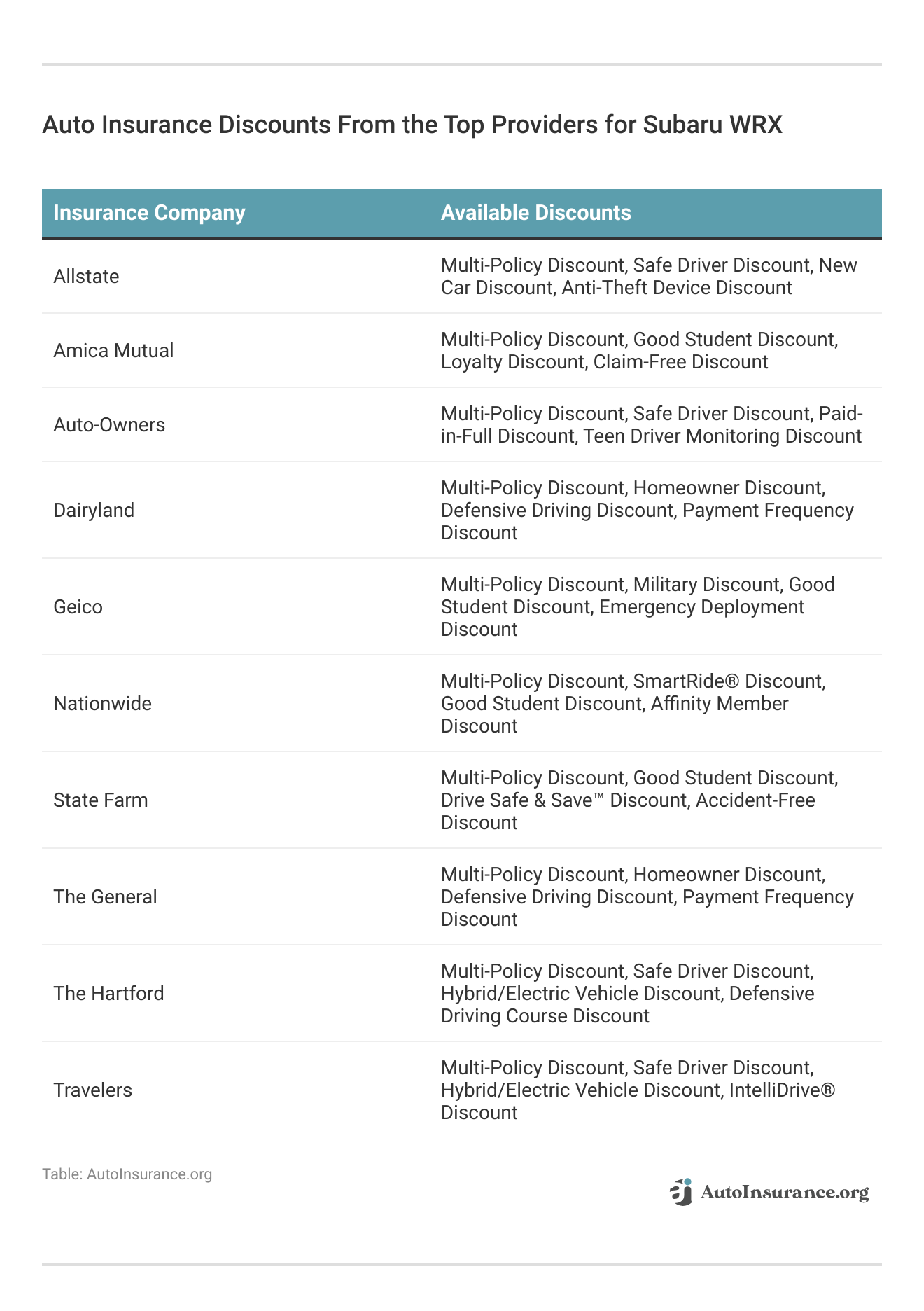Click Geico's Emergency Deployment Discount text
This screenshot has width=924, height=1311.
pyautogui.click(x=622, y=618)
